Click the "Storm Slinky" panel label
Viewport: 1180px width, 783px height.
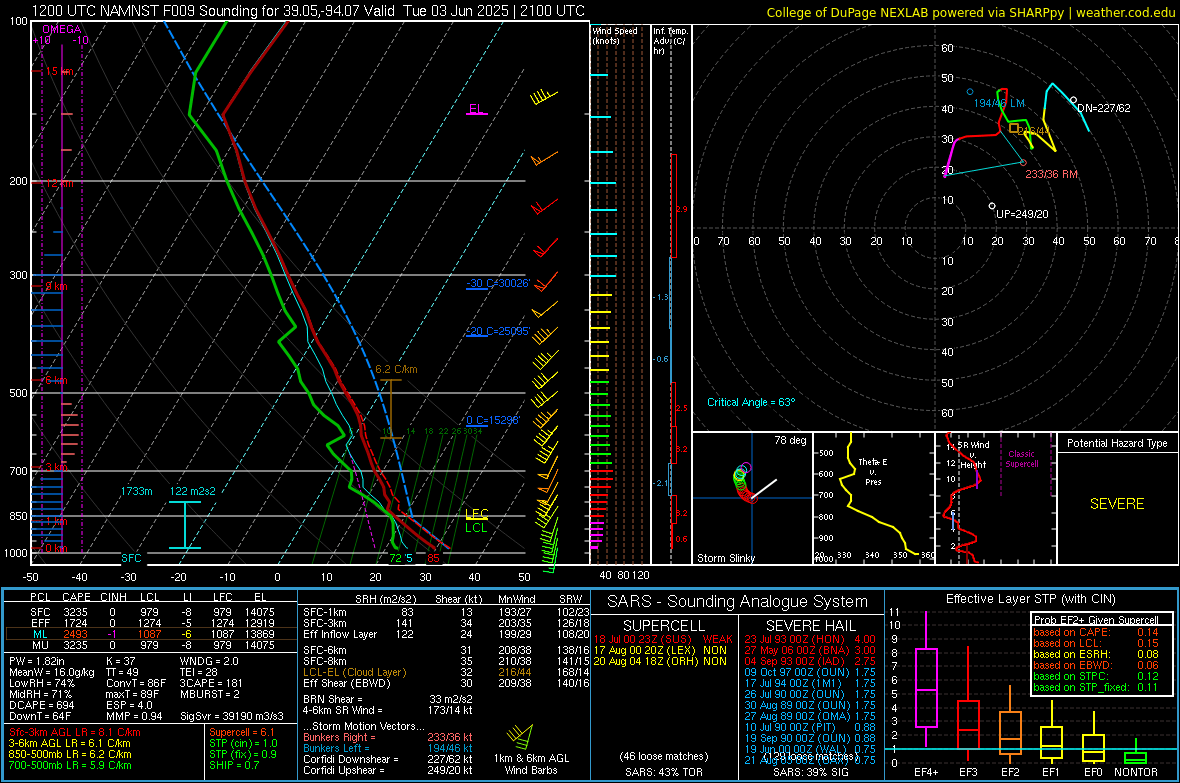pyautogui.click(x=725, y=558)
